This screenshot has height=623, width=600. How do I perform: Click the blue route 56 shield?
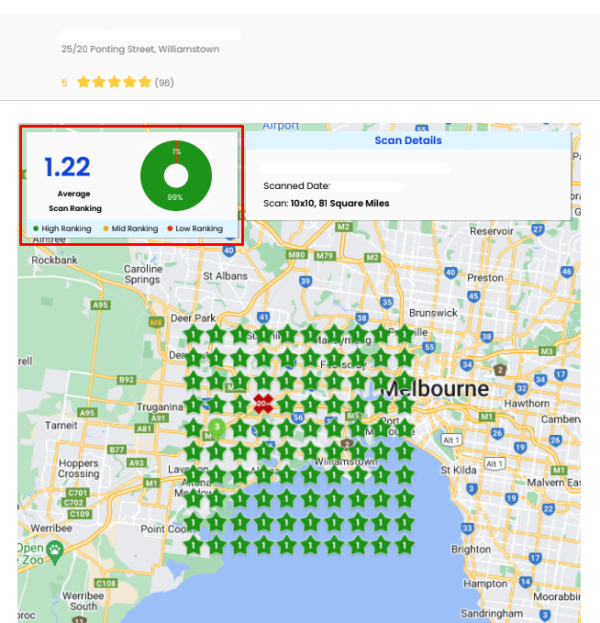298,418
